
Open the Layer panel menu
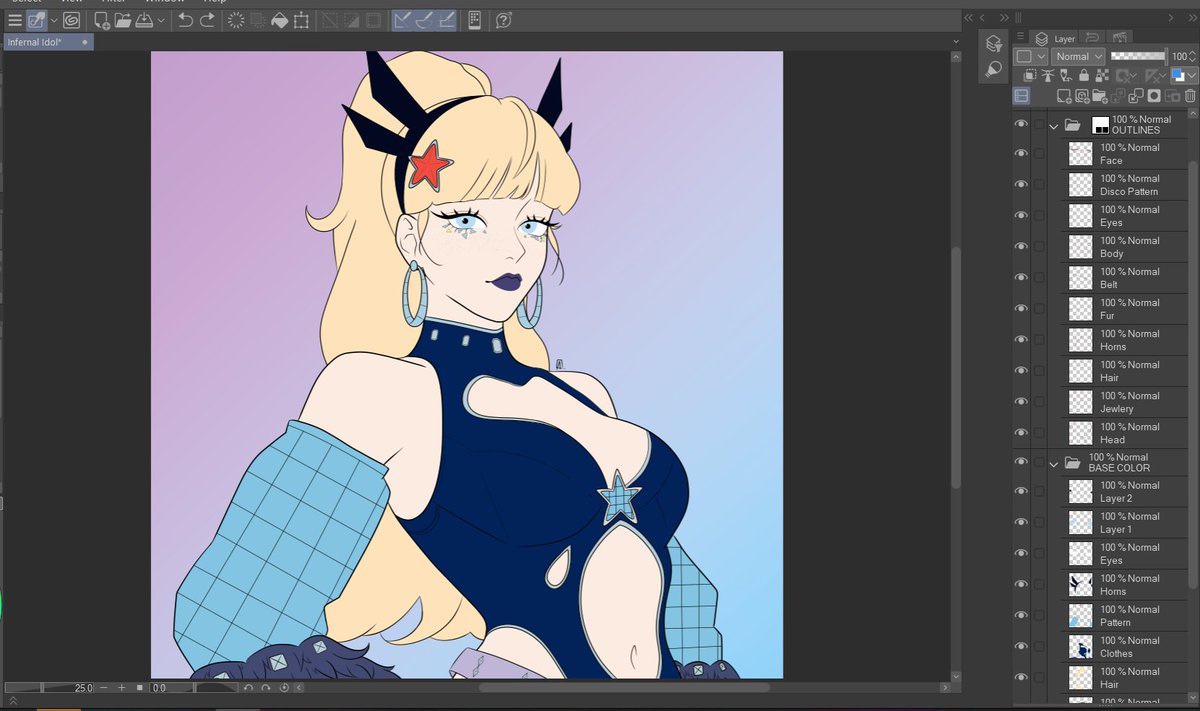(x=1021, y=37)
